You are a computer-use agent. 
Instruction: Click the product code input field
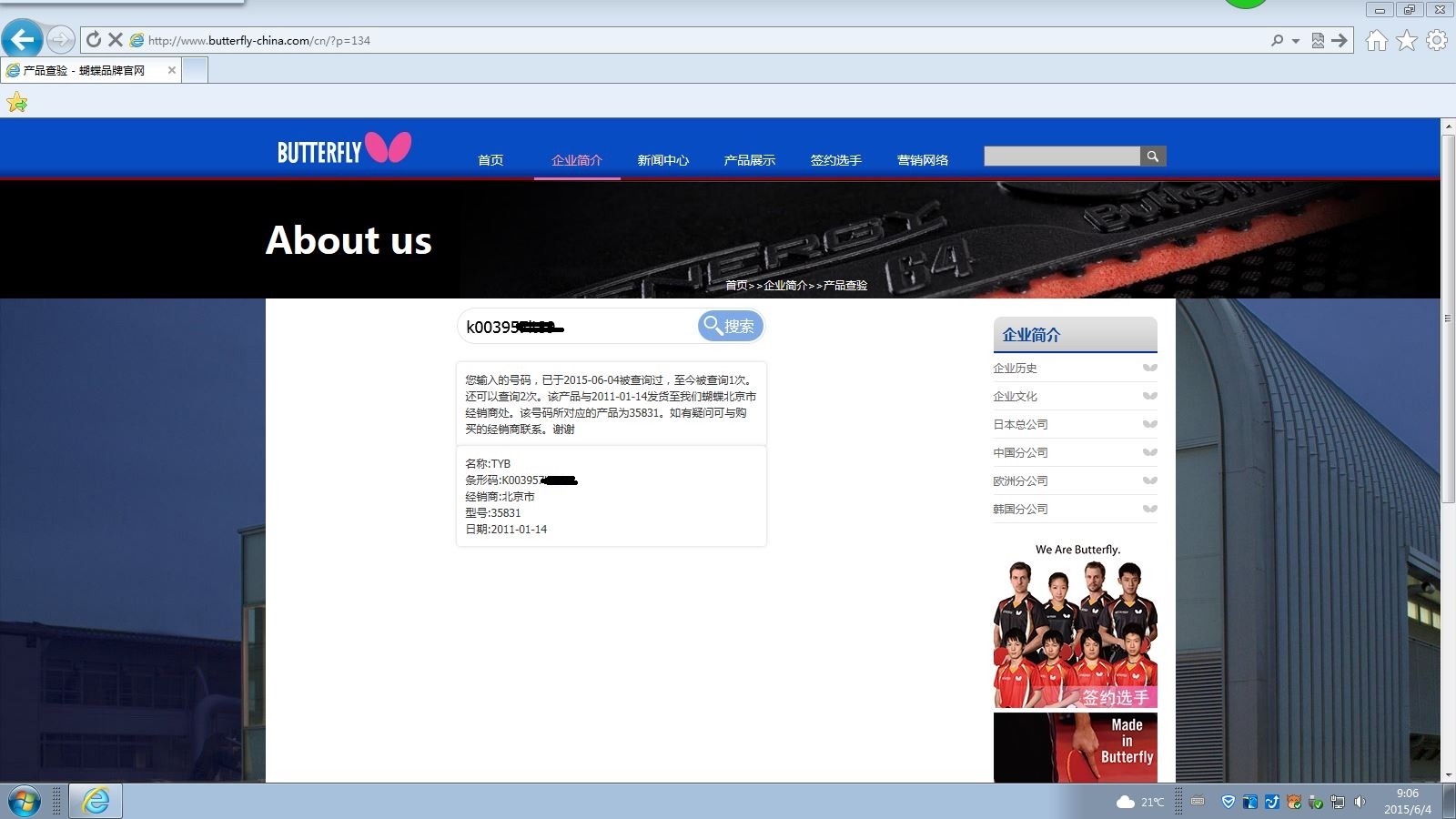(x=578, y=327)
